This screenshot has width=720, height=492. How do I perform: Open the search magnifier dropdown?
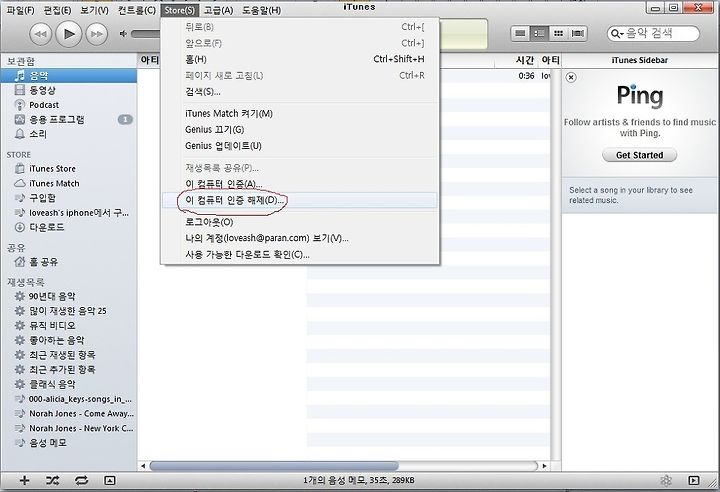pyautogui.click(x=616, y=34)
